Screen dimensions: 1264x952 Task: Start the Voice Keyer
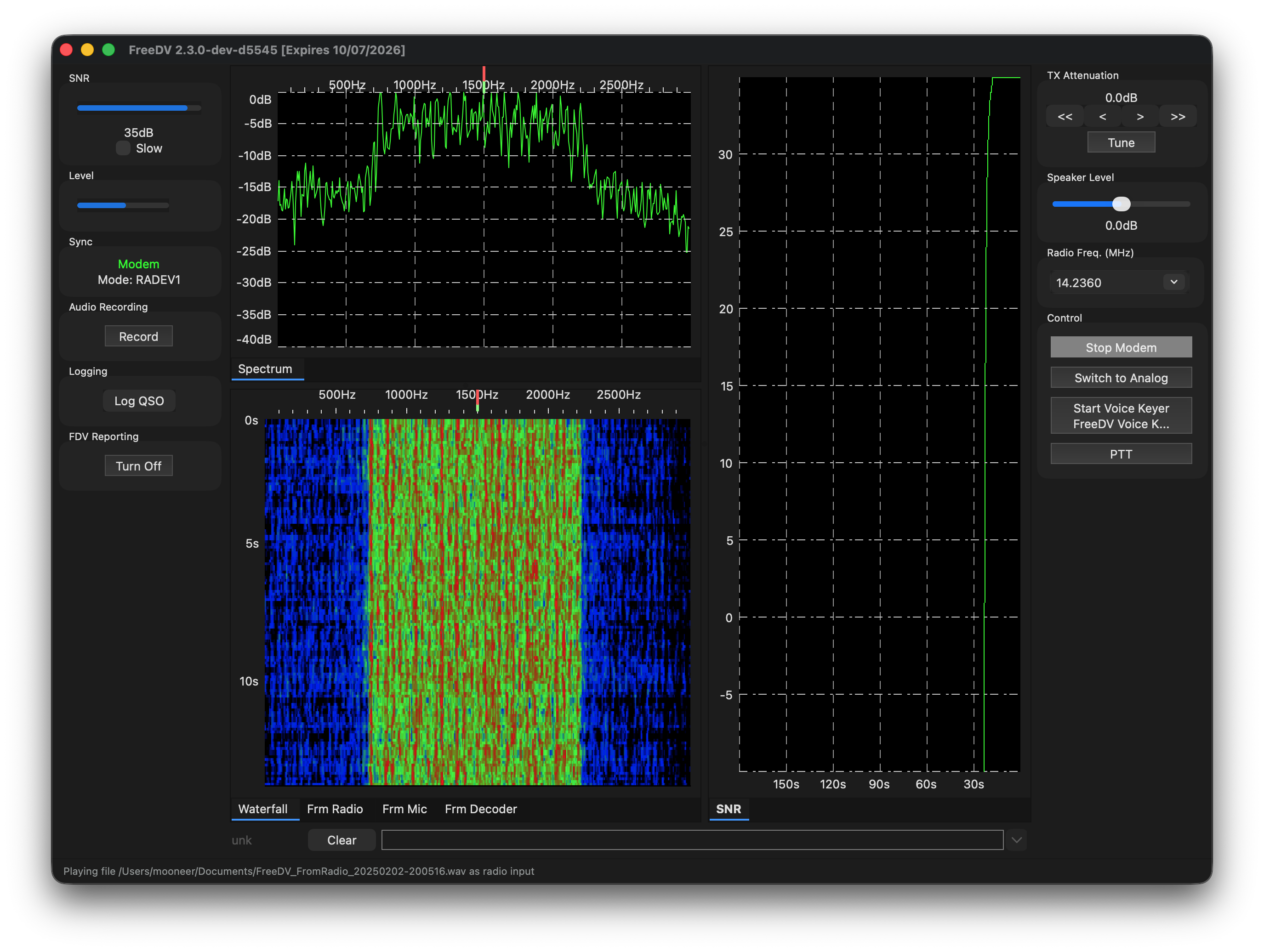(x=1121, y=416)
